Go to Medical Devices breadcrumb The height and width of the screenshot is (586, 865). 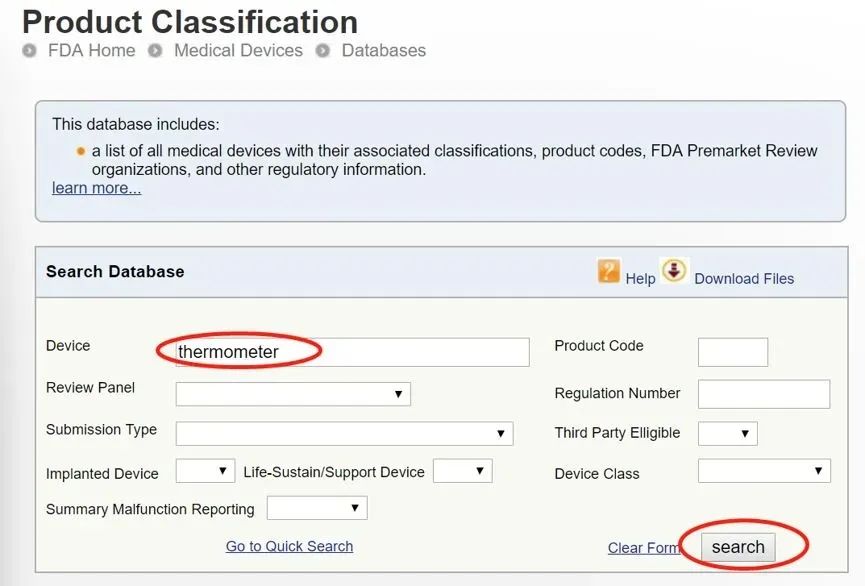(238, 50)
